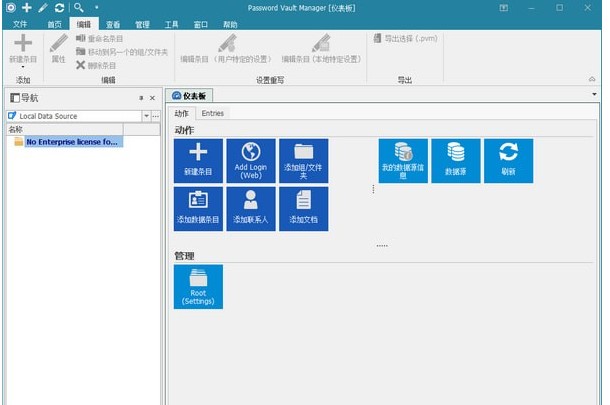Viewport: 610px width, 405px height.
Task: Click the 数据源 database tile
Action: [x=455, y=160]
